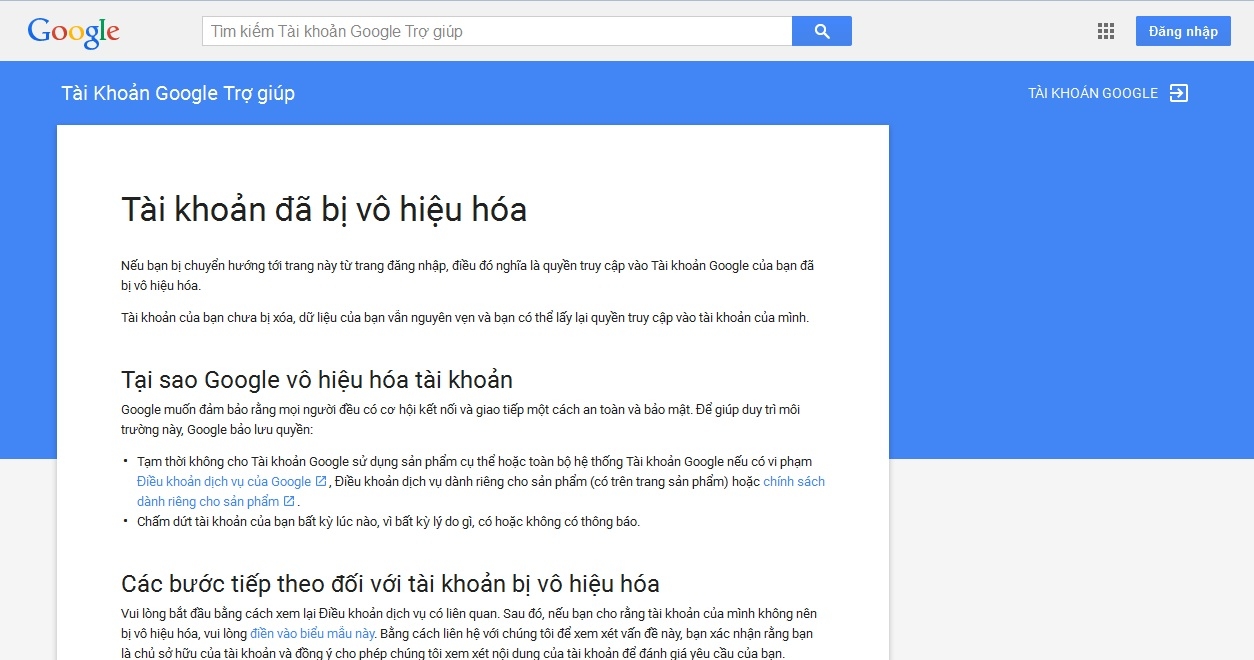Screen dimensions: 1254x660
Task: Click the Tài Khoản Google Trợ giúp header title
Action: [177, 93]
